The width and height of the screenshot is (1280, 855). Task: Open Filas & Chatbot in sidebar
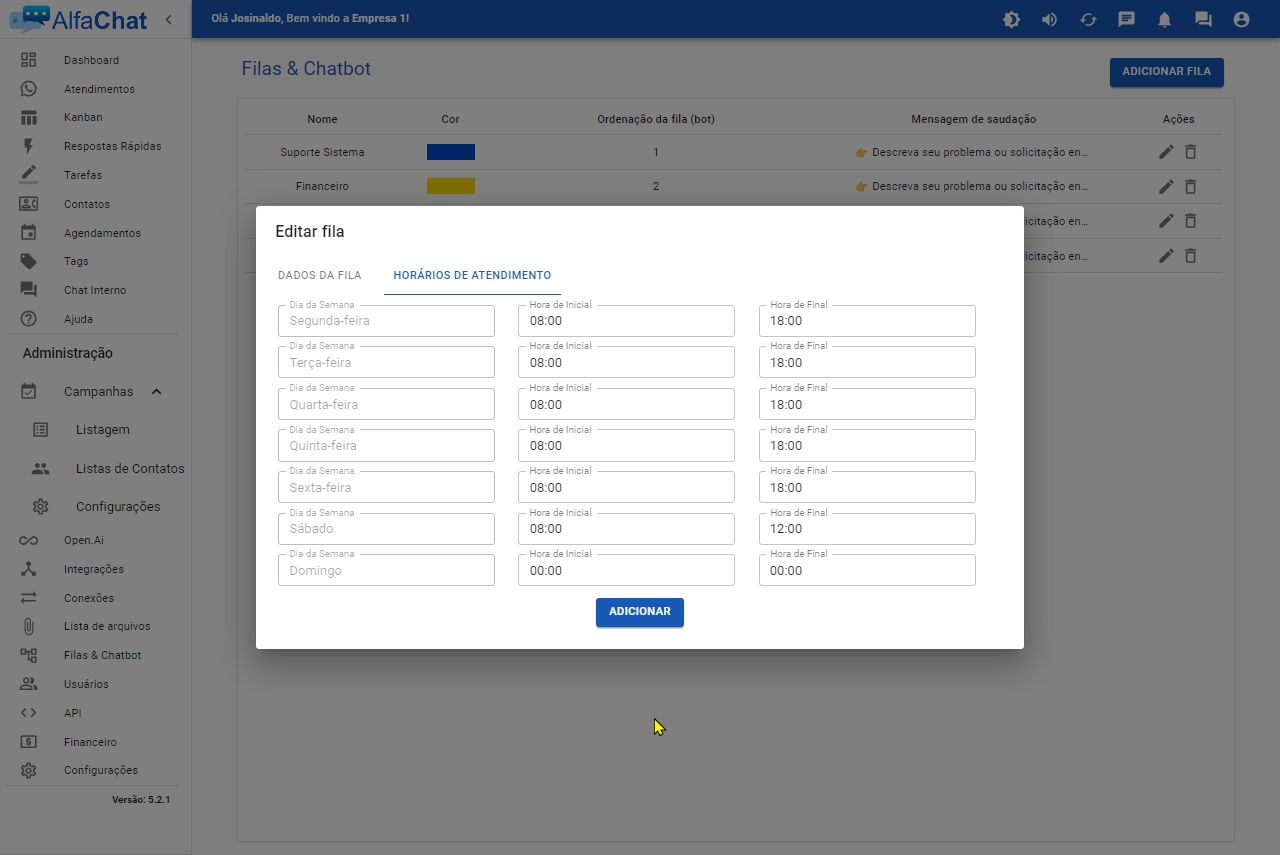tap(102, 656)
